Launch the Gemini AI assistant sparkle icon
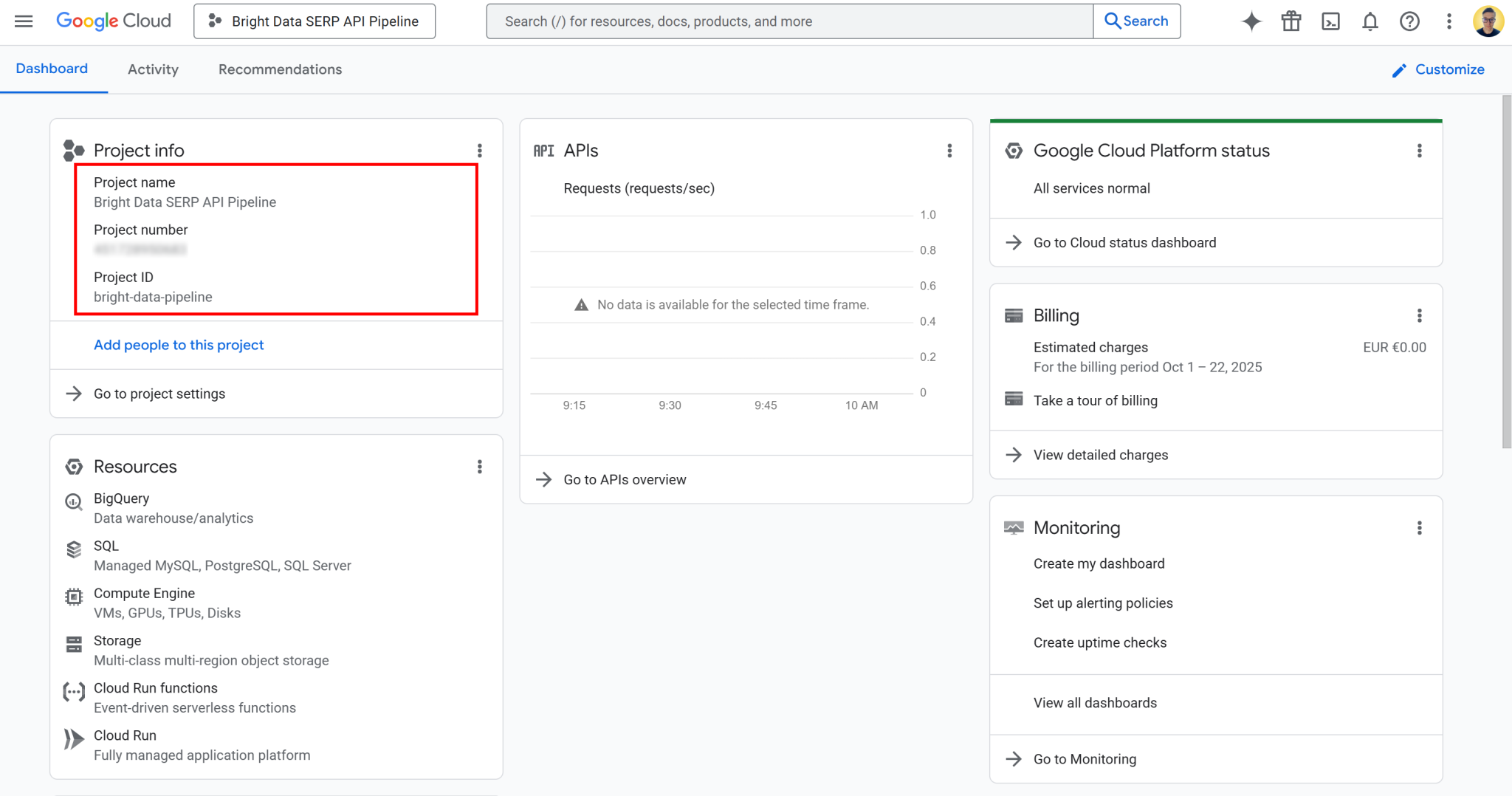 [x=1251, y=21]
